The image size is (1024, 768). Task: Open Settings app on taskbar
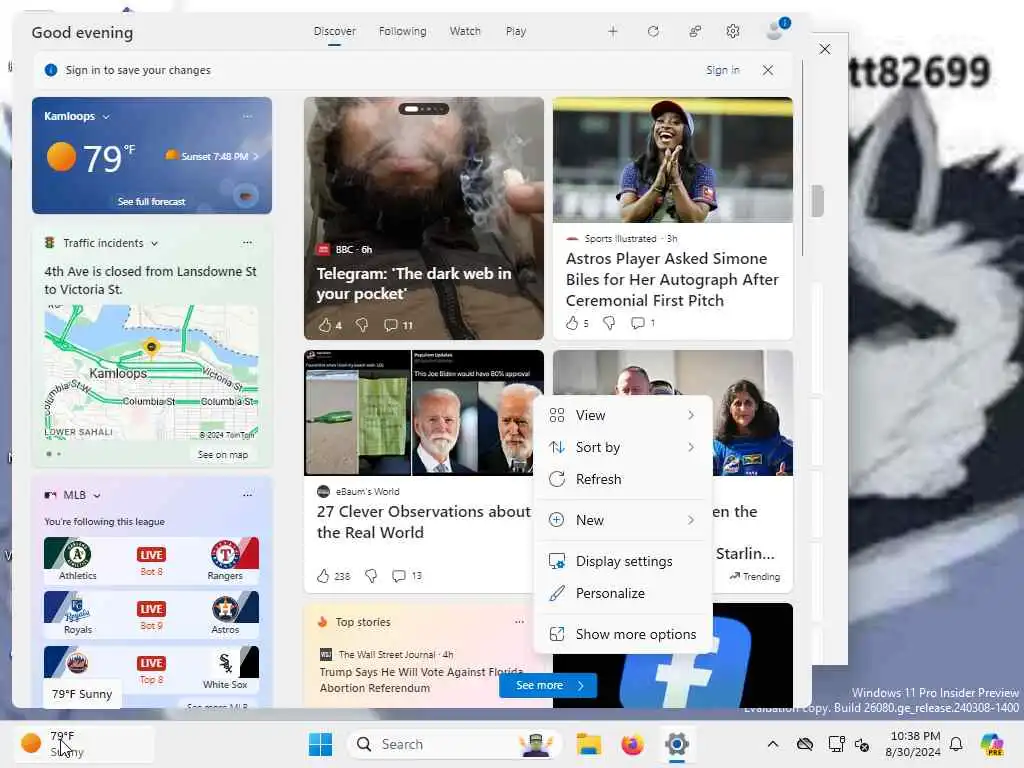coord(677,744)
